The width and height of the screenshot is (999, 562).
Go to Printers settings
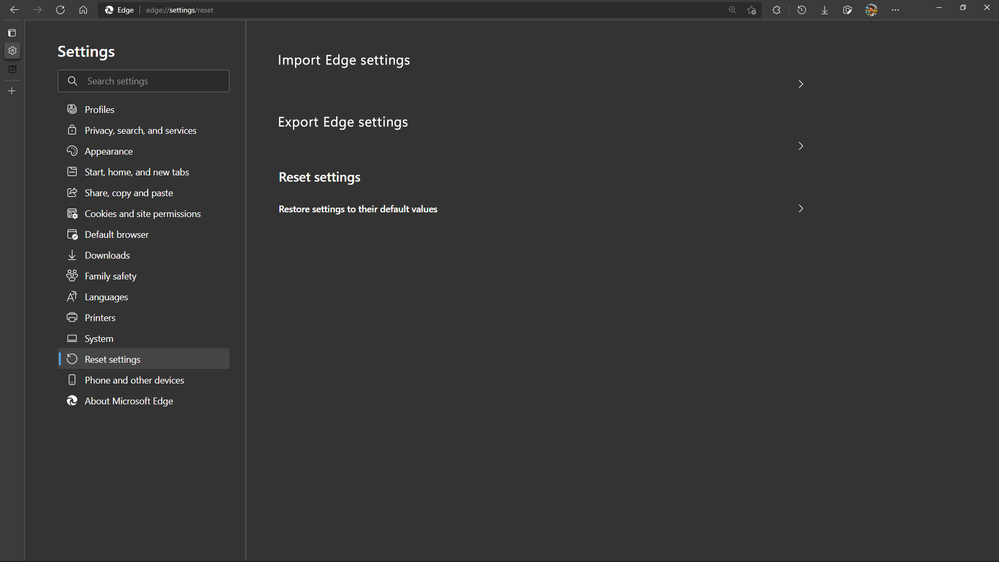[143, 317]
